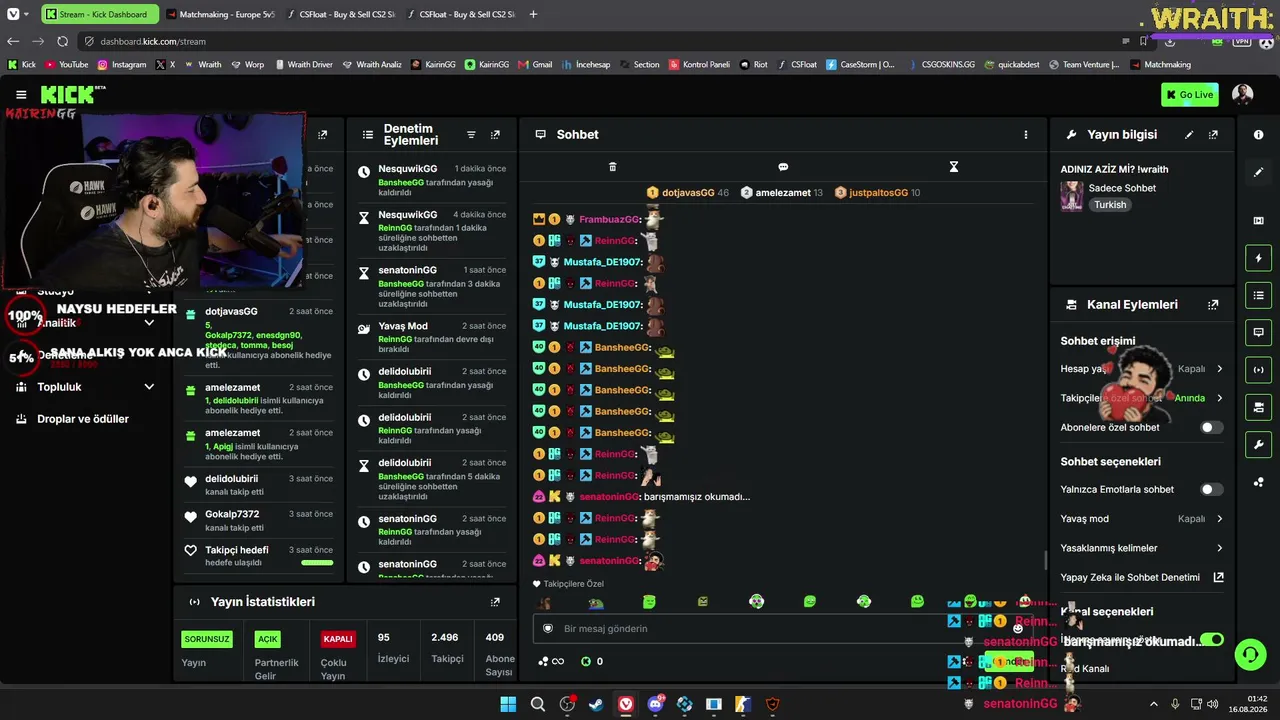Pop out the Yayın İstatistikleri panel
The image size is (1280, 720).
(495, 602)
